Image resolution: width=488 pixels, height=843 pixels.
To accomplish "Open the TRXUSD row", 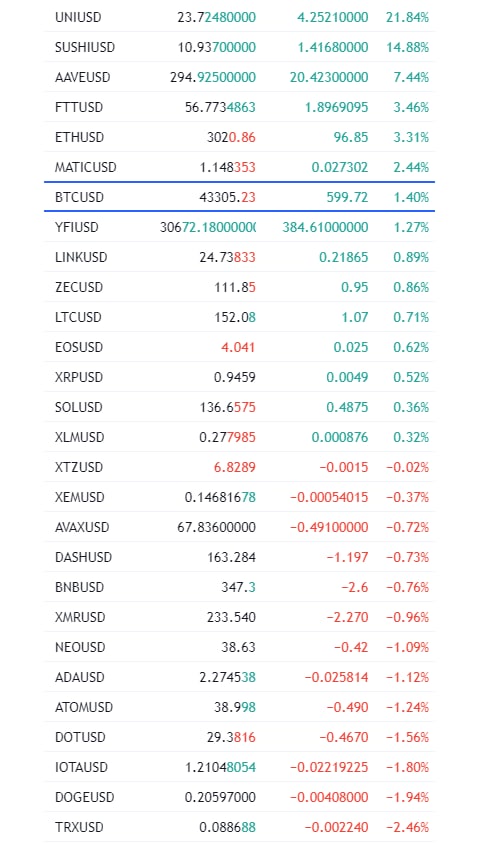I will pyautogui.click(x=239, y=827).
